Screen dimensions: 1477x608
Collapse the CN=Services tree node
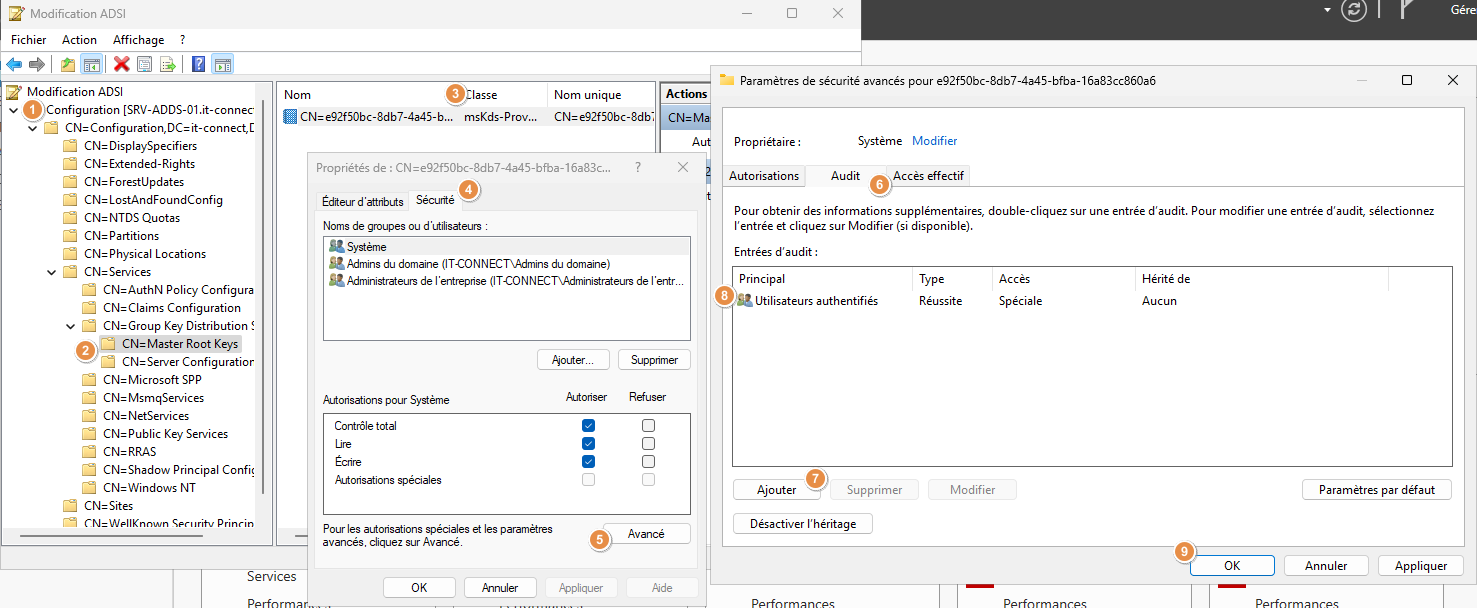click(52, 271)
